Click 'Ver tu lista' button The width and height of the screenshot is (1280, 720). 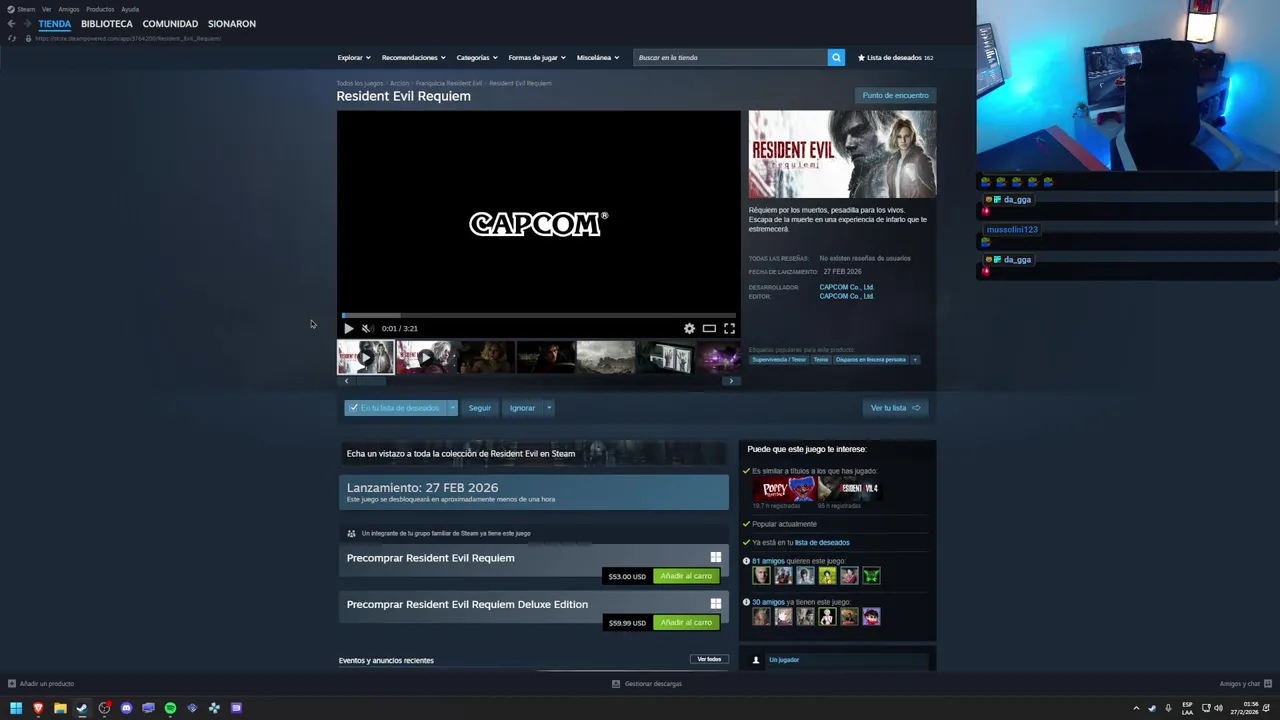point(895,408)
